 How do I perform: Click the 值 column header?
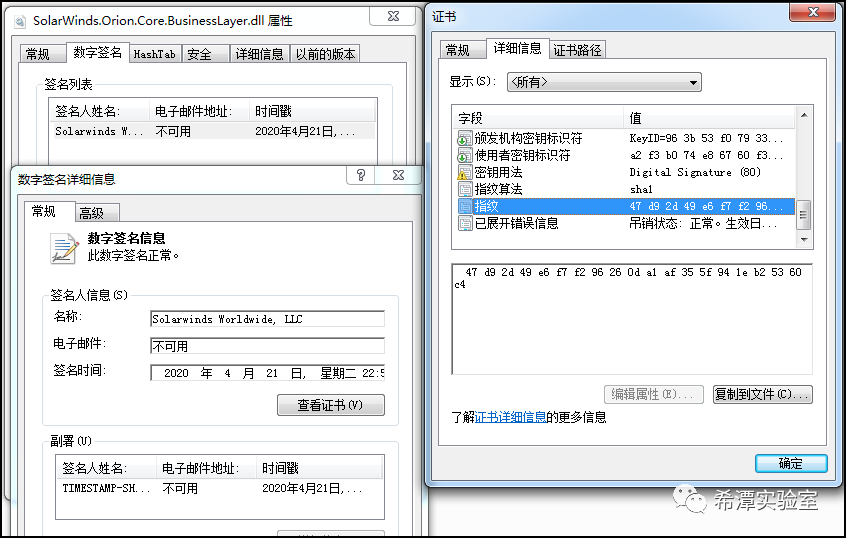click(709, 118)
